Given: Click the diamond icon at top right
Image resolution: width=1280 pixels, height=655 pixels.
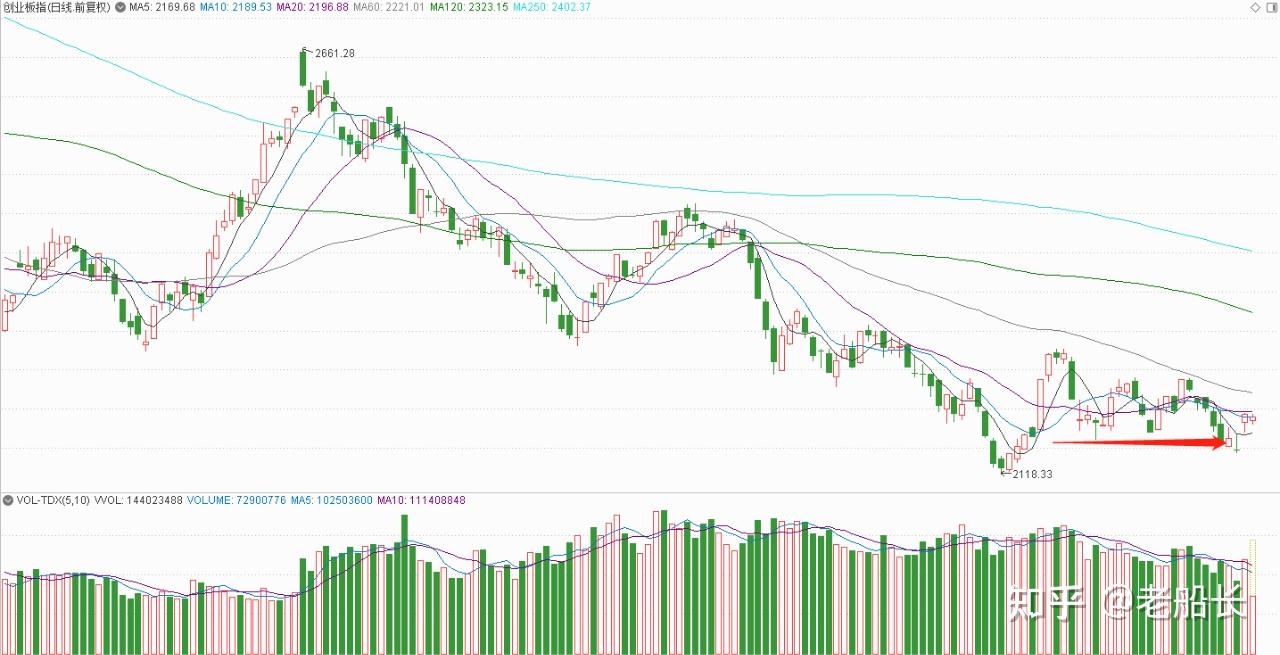Looking at the screenshot, I should pos(1255,7).
